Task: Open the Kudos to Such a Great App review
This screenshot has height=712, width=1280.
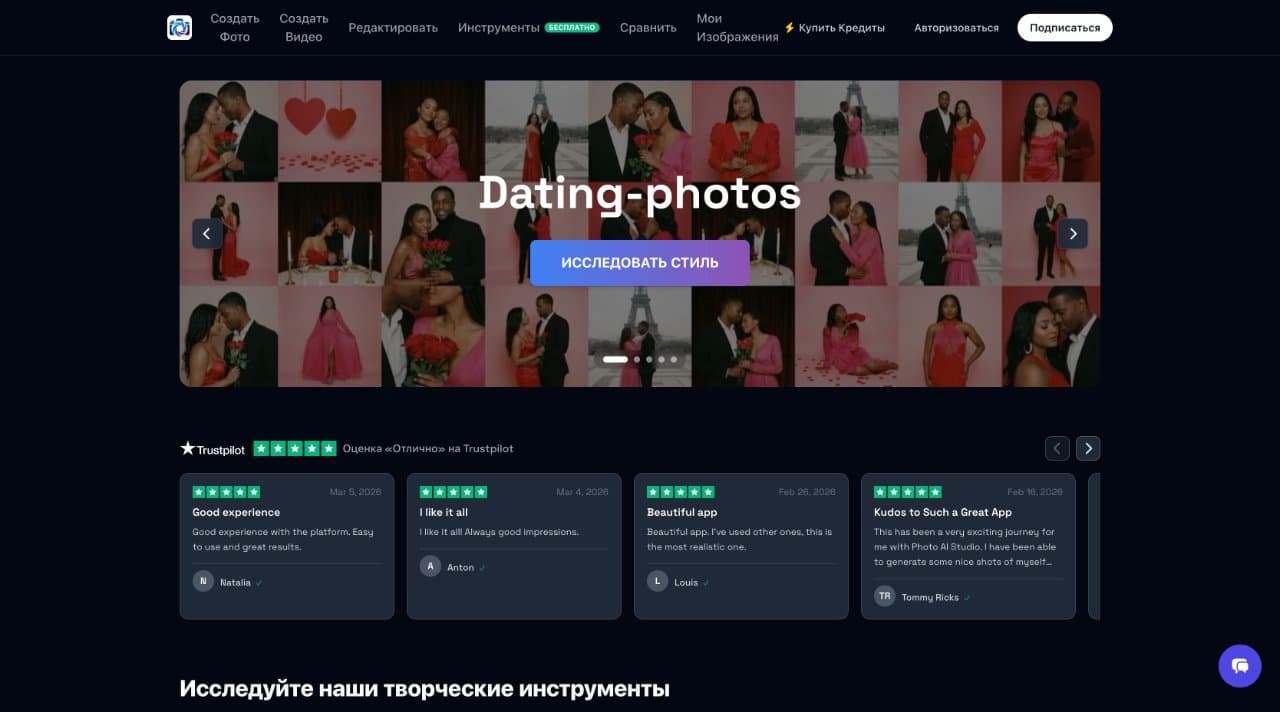Action: 968,546
